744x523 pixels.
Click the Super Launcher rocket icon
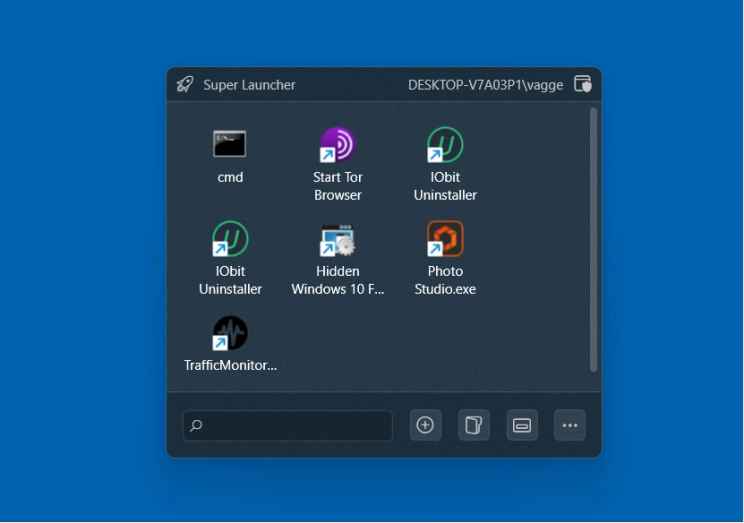click(x=185, y=84)
